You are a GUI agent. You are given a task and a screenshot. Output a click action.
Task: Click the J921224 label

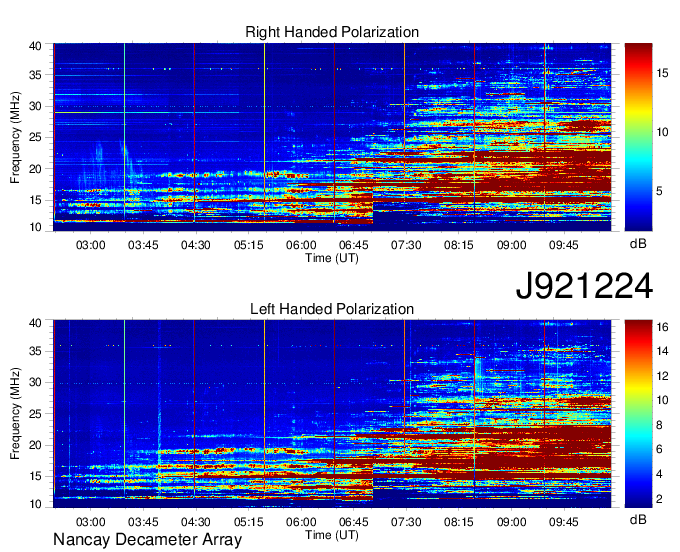[584, 286]
